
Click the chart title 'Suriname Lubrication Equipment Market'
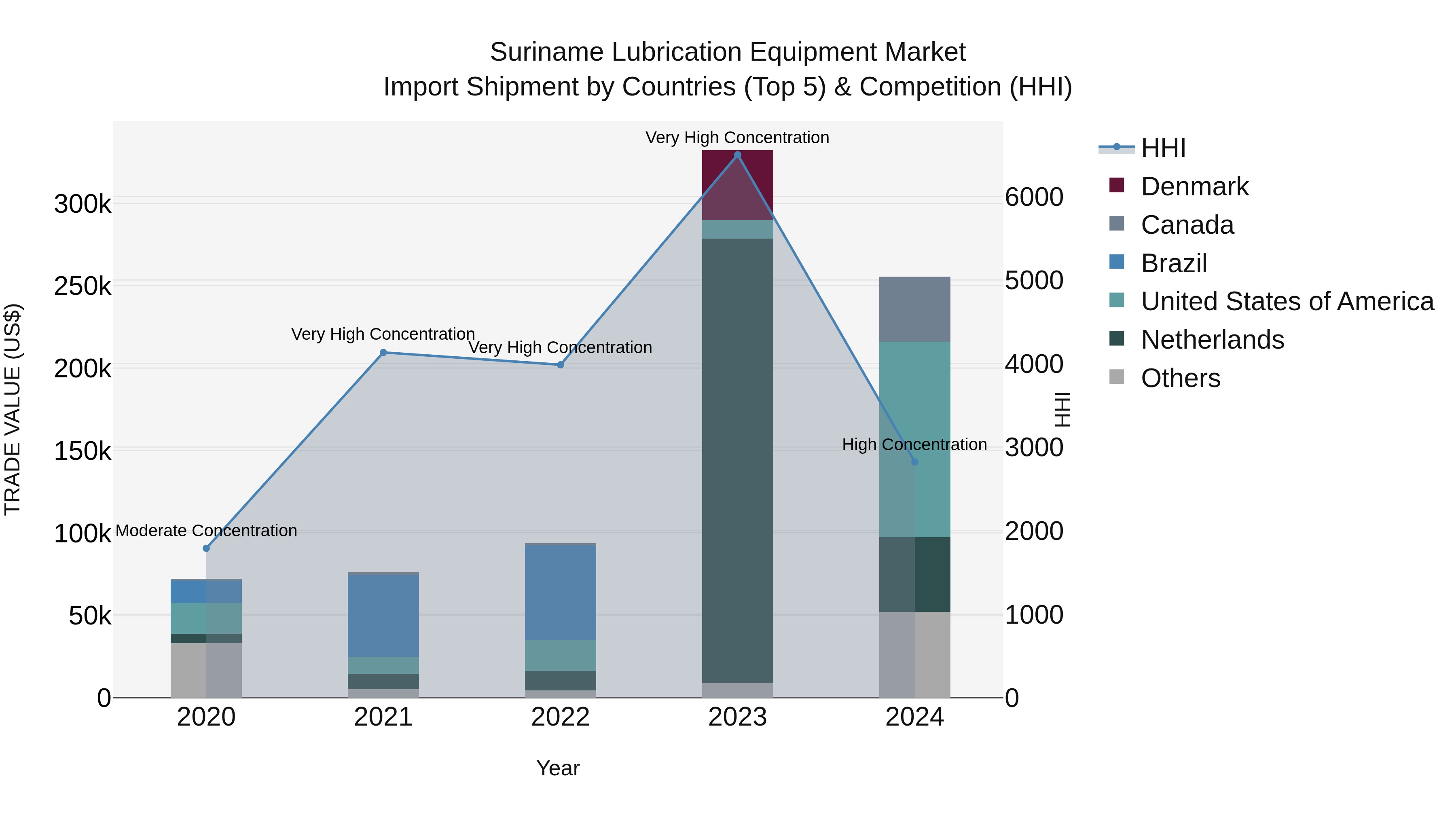(728, 53)
